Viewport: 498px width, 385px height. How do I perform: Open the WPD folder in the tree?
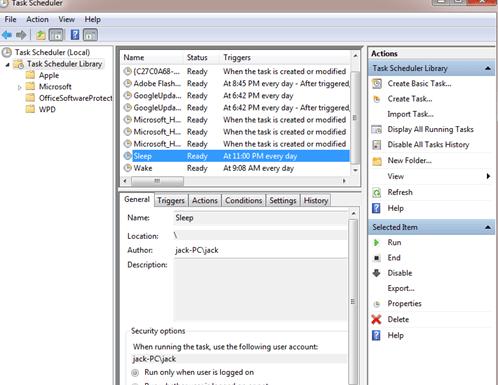pyautogui.click(x=47, y=109)
